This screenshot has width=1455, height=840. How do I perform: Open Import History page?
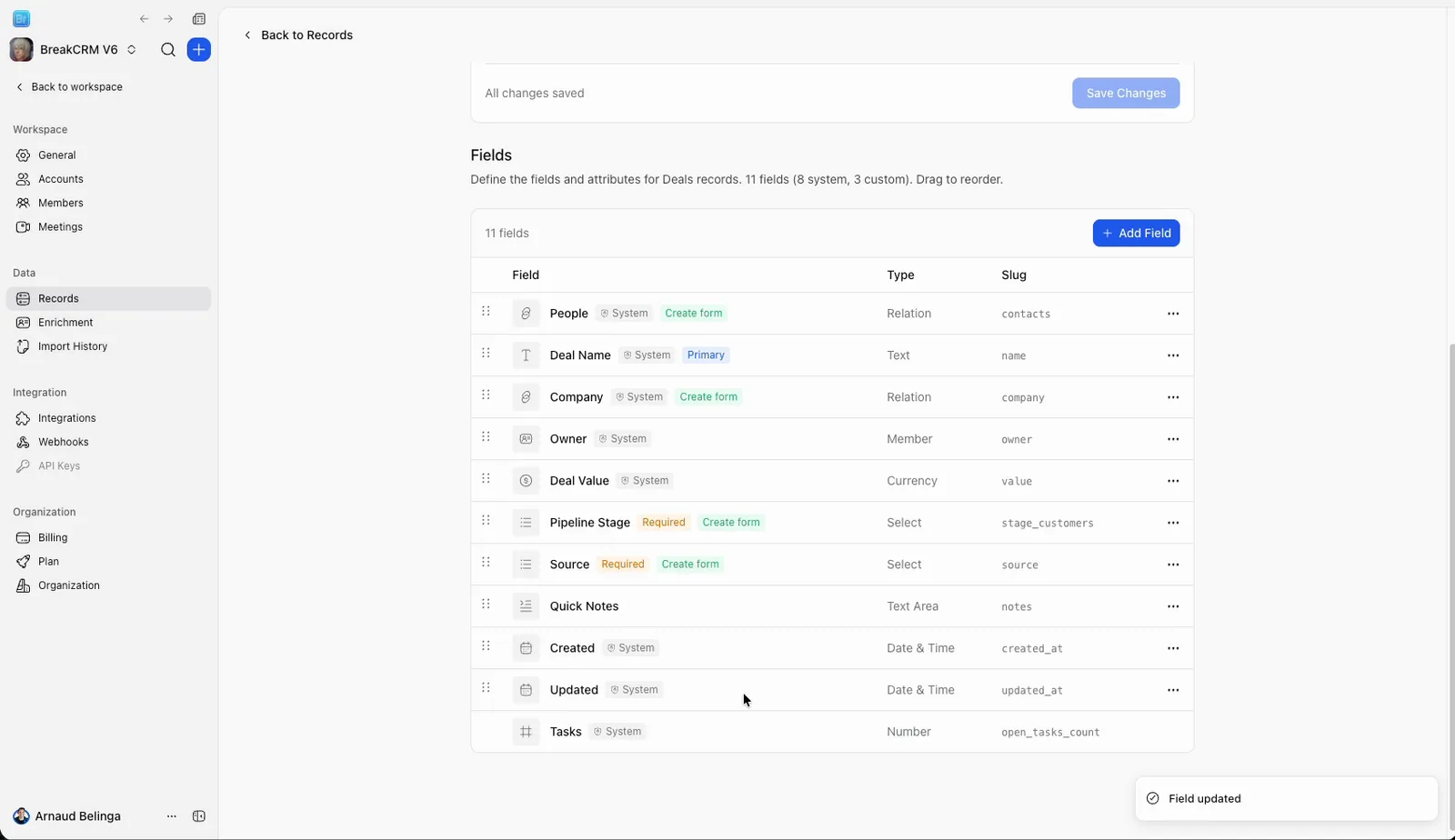click(x=108, y=346)
